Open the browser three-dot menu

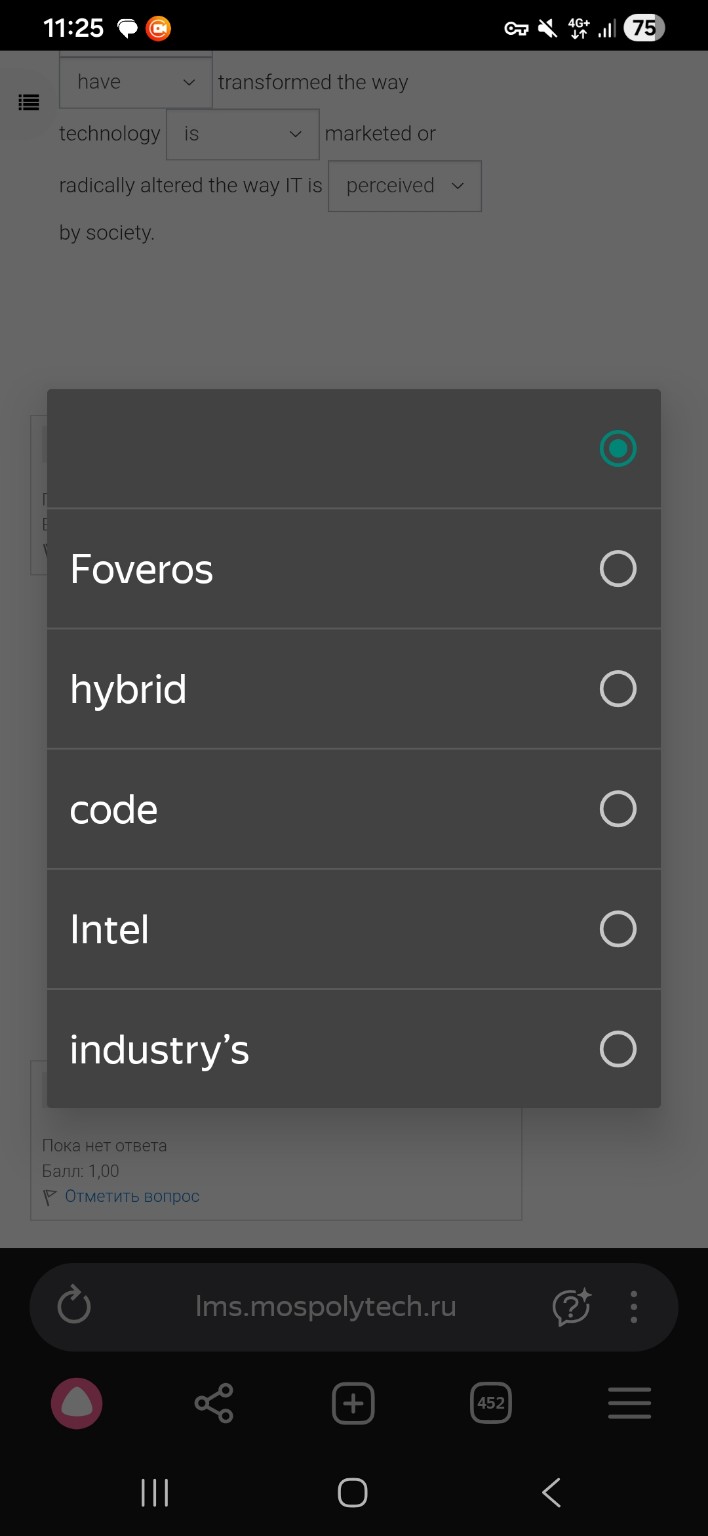[634, 1306]
